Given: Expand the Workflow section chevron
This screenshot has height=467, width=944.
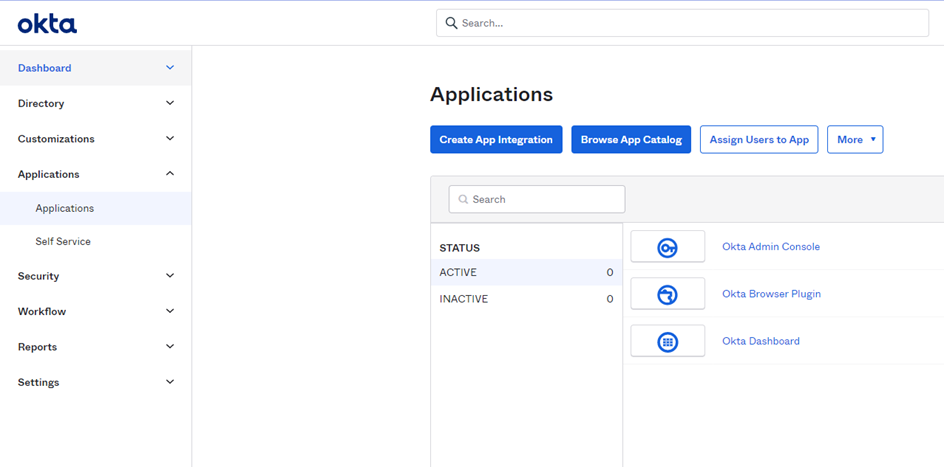Looking at the screenshot, I should (170, 311).
